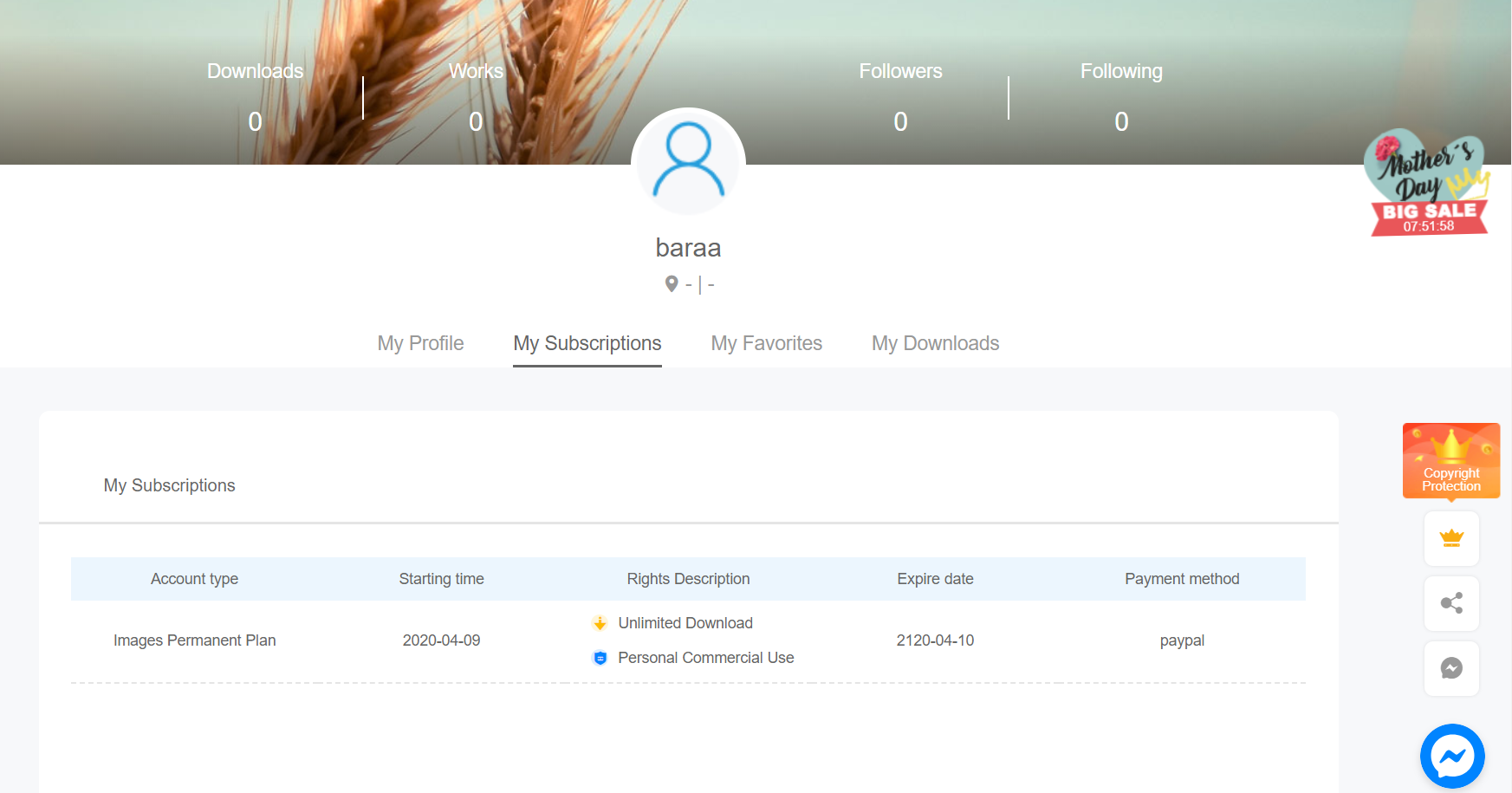
Task: Click the Following count
Action: [x=1121, y=121]
